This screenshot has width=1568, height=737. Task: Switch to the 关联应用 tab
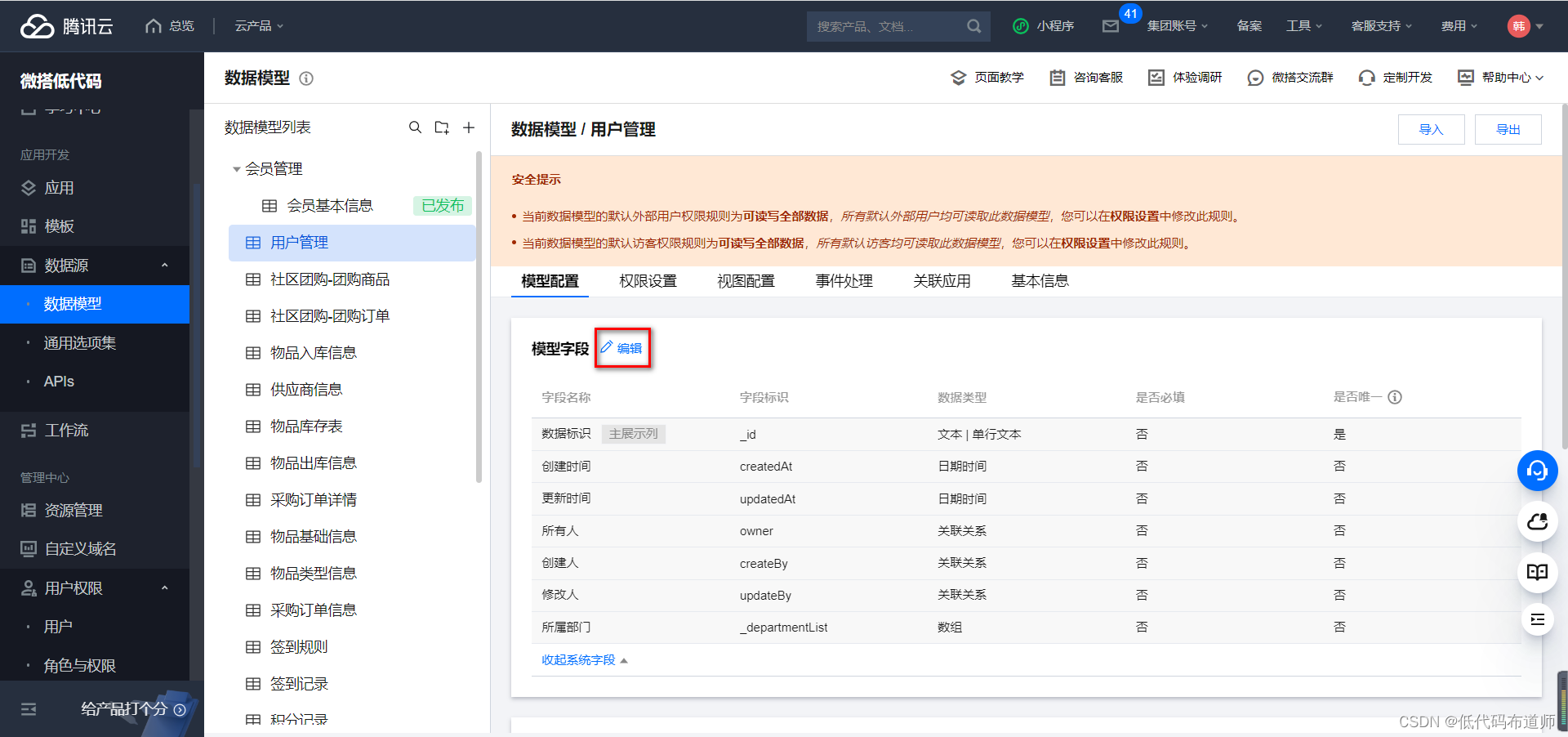[x=942, y=281]
